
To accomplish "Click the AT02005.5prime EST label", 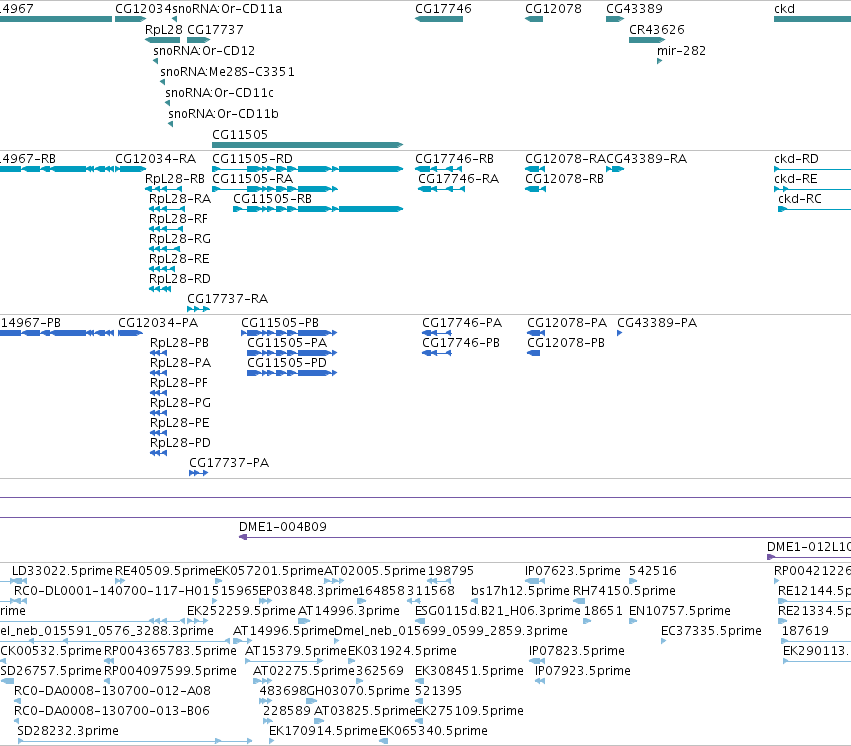I will point(375,571).
